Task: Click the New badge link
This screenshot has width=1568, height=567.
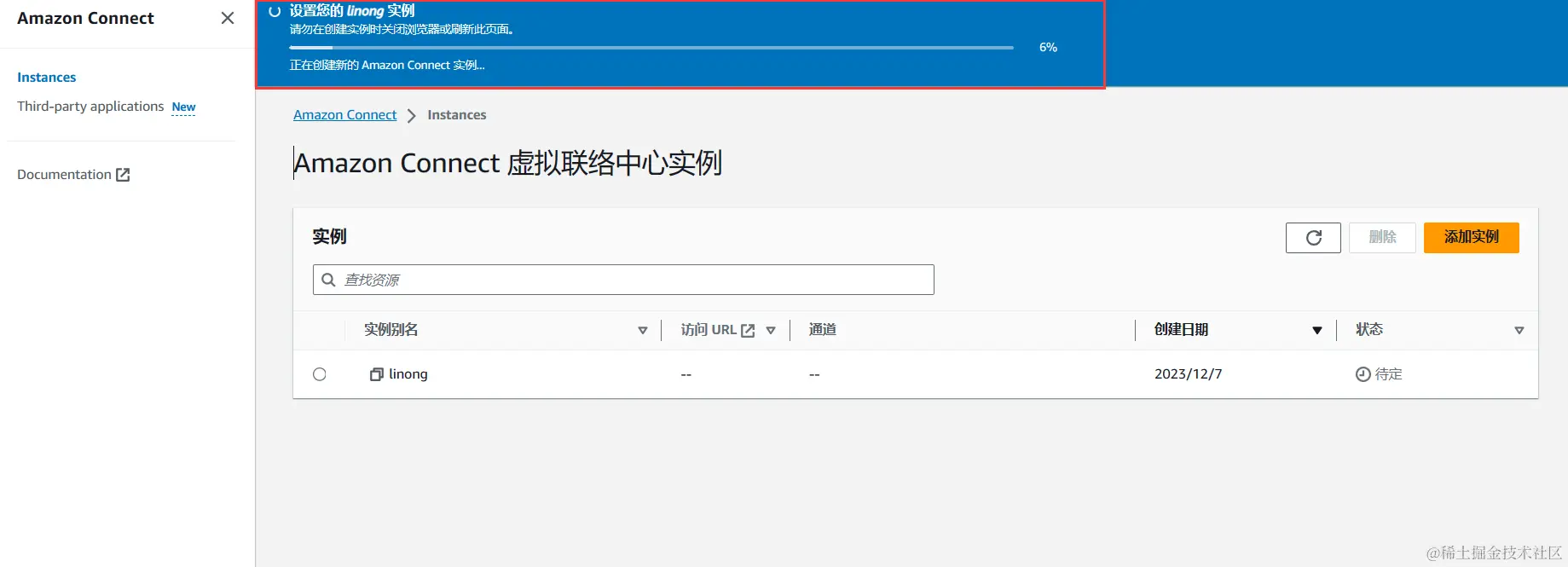Action: pyautogui.click(x=183, y=107)
